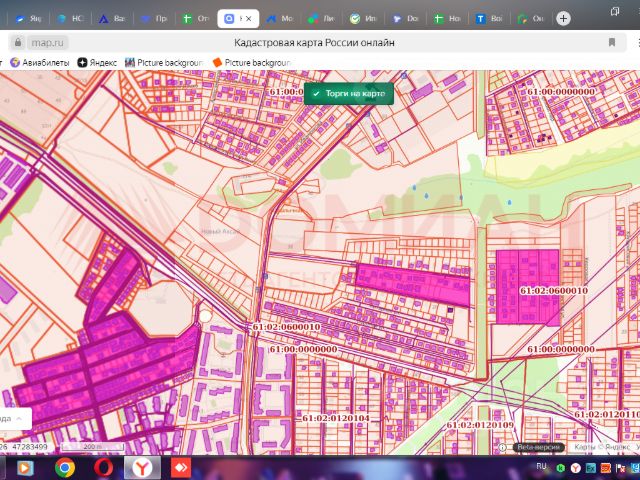Viewport: 640px width, 480px height.
Task: Click the white circle marker on map
Action: (206, 317)
